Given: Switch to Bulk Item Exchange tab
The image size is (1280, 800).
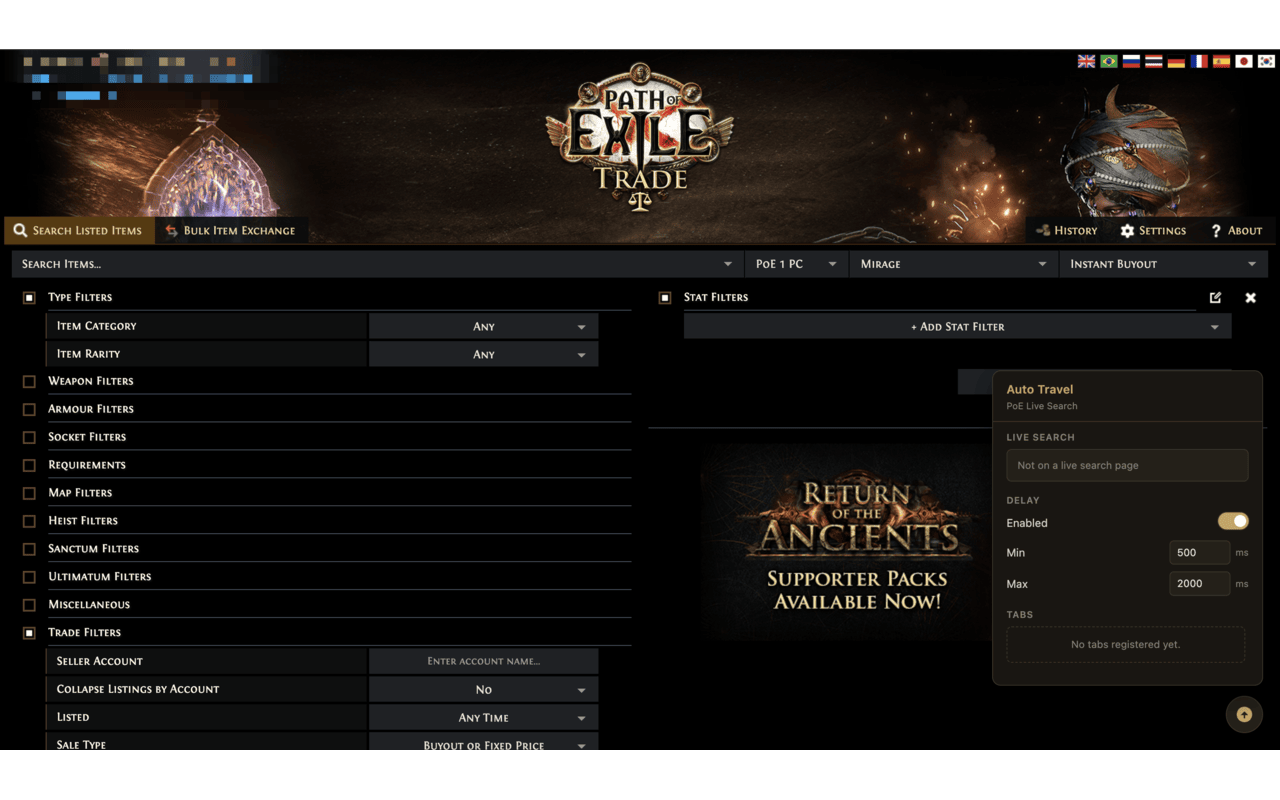Looking at the screenshot, I should (231, 231).
